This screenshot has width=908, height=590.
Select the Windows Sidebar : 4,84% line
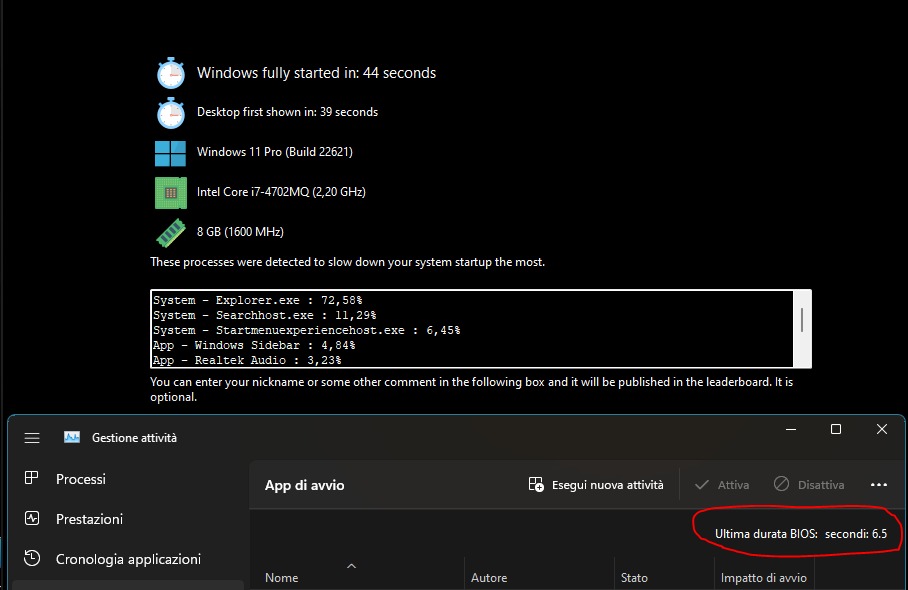[x=254, y=345]
